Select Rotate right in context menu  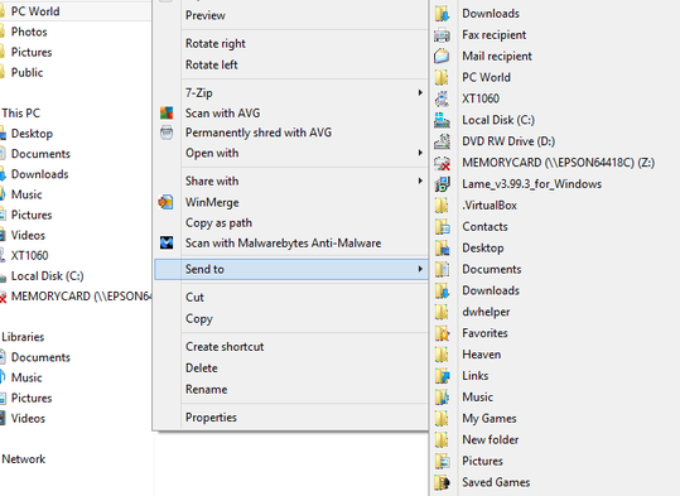pos(215,43)
